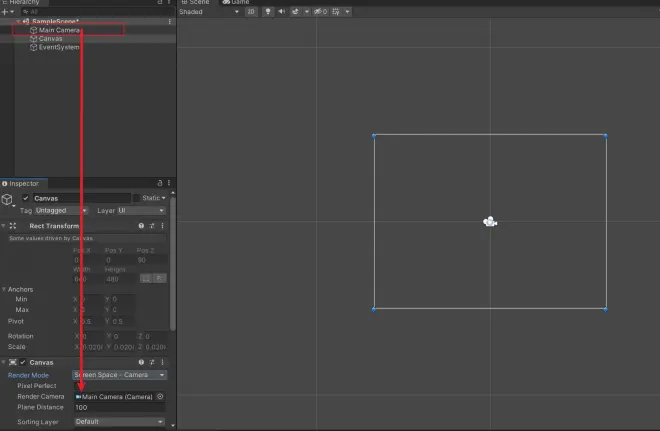Open Canvas component presets icon
The height and width of the screenshot is (431, 660).
(152, 362)
